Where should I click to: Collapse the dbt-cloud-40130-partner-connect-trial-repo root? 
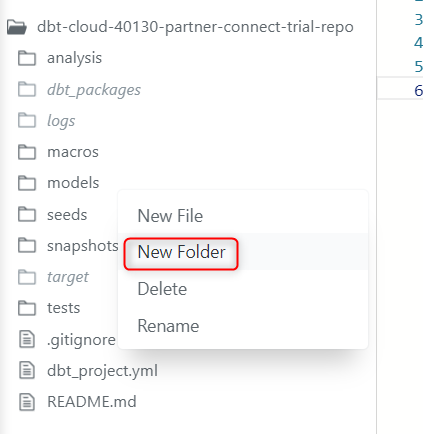(x=195, y=27)
